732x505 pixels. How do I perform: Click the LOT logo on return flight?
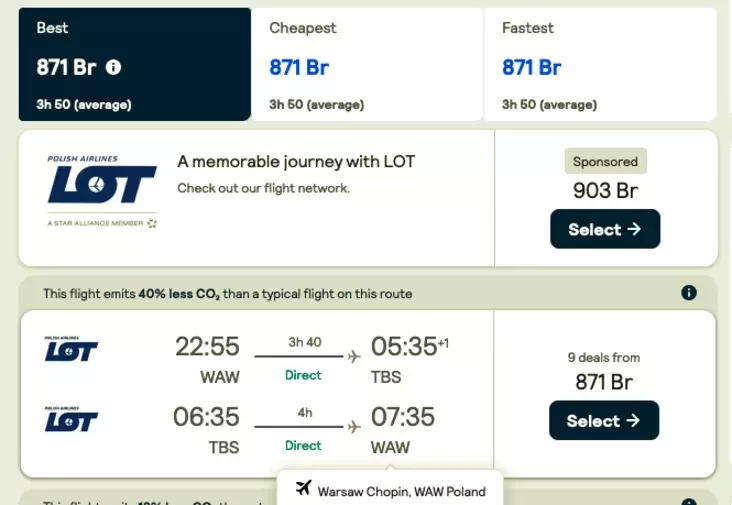tap(71, 419)
